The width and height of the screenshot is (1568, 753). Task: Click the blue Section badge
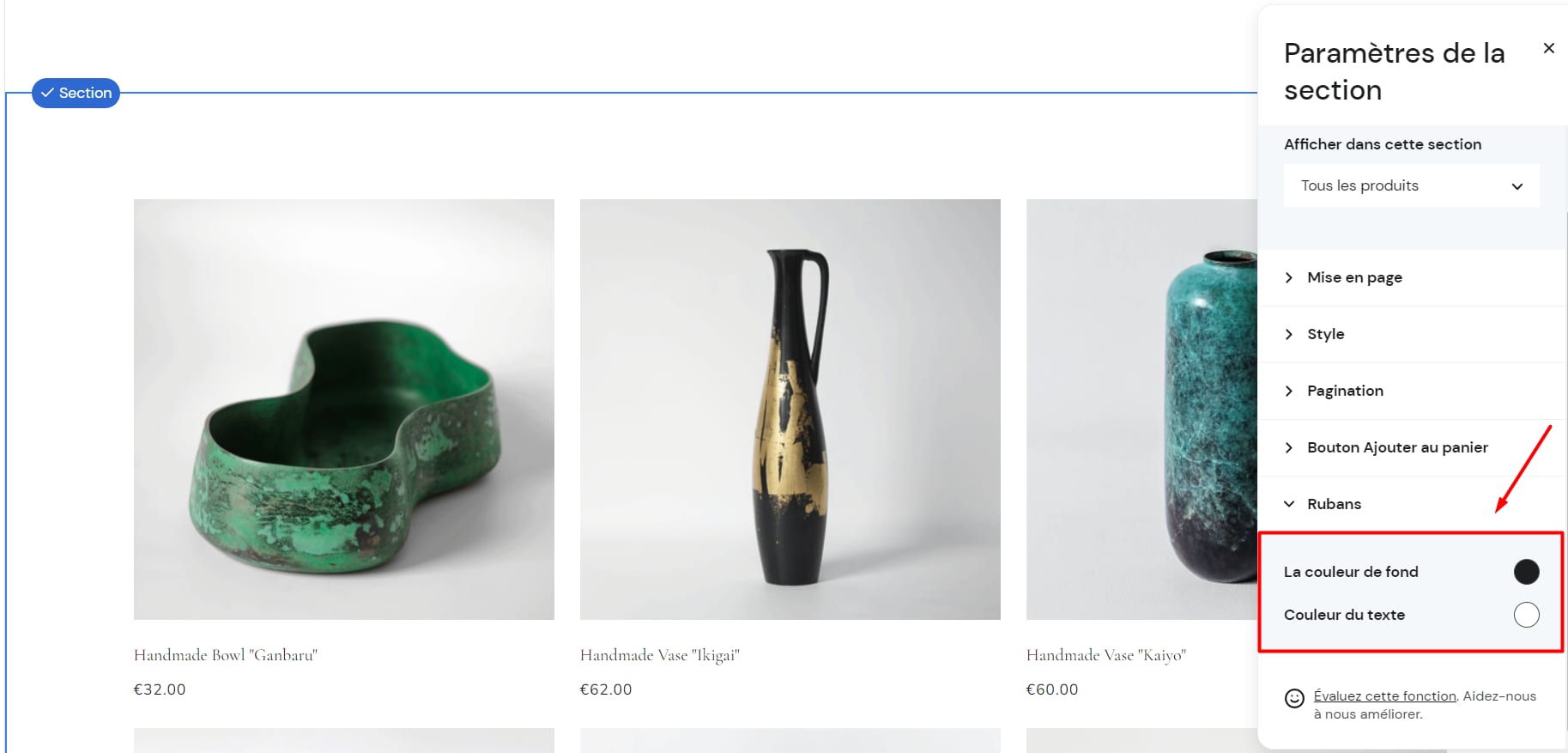[x=76, y=93]
